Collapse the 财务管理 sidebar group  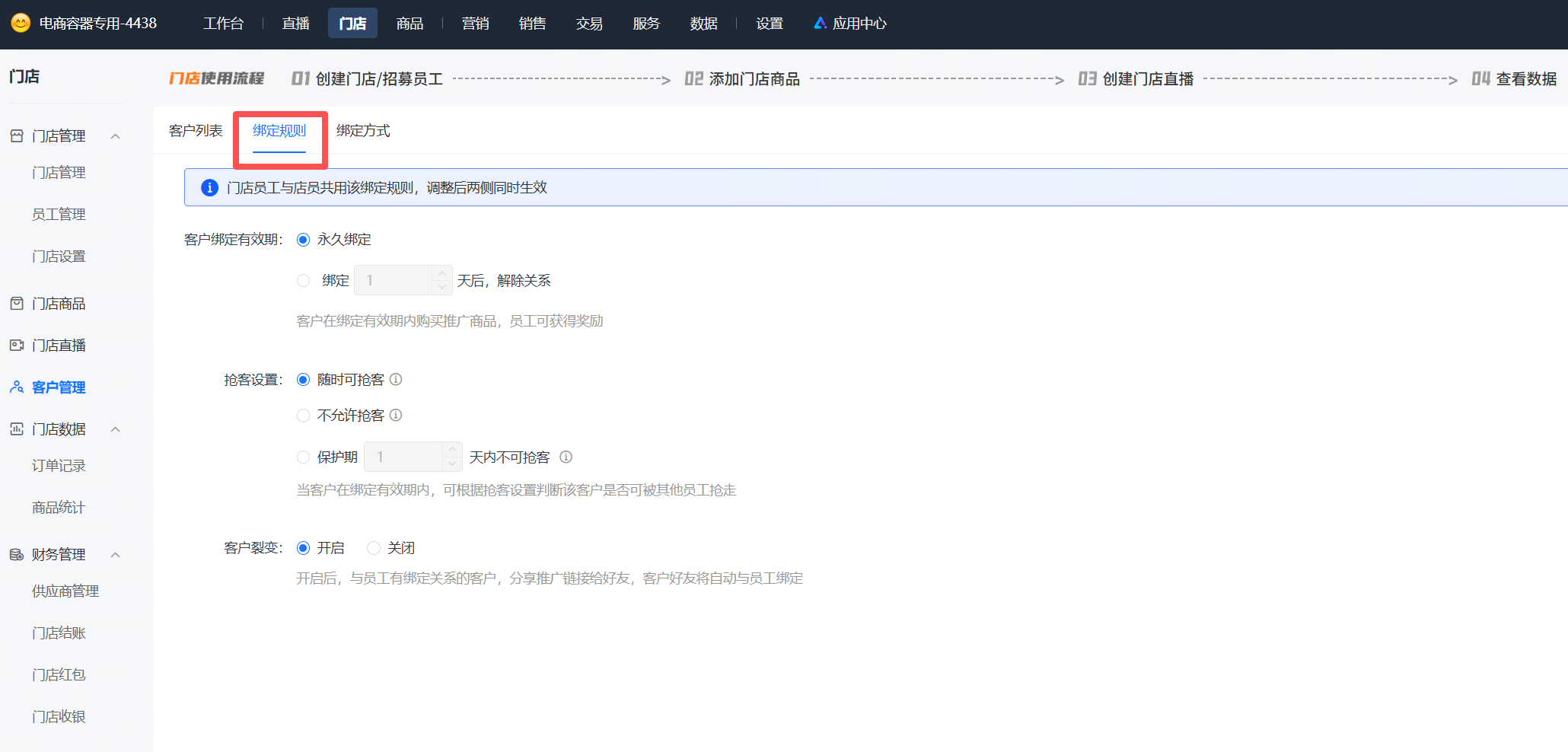tap(116, 555)
